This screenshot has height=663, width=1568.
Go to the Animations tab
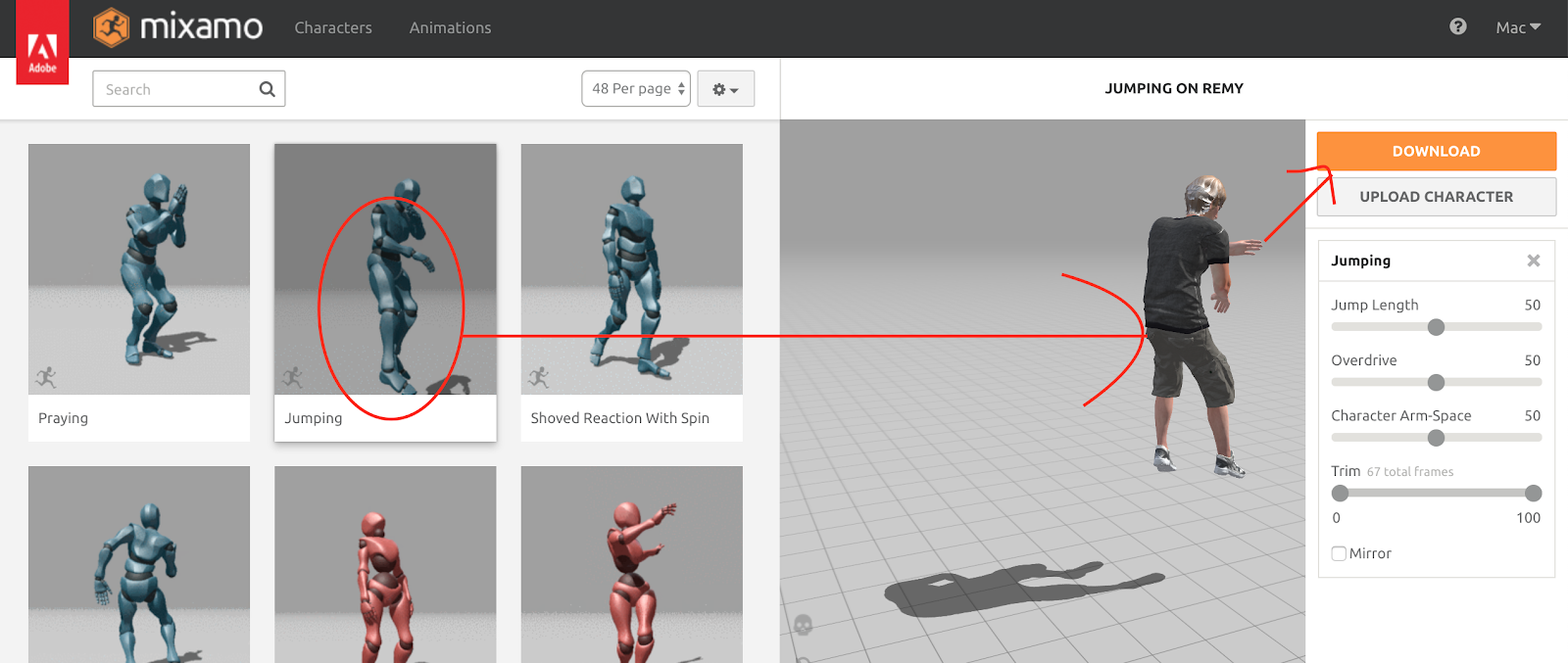(450, 27)
